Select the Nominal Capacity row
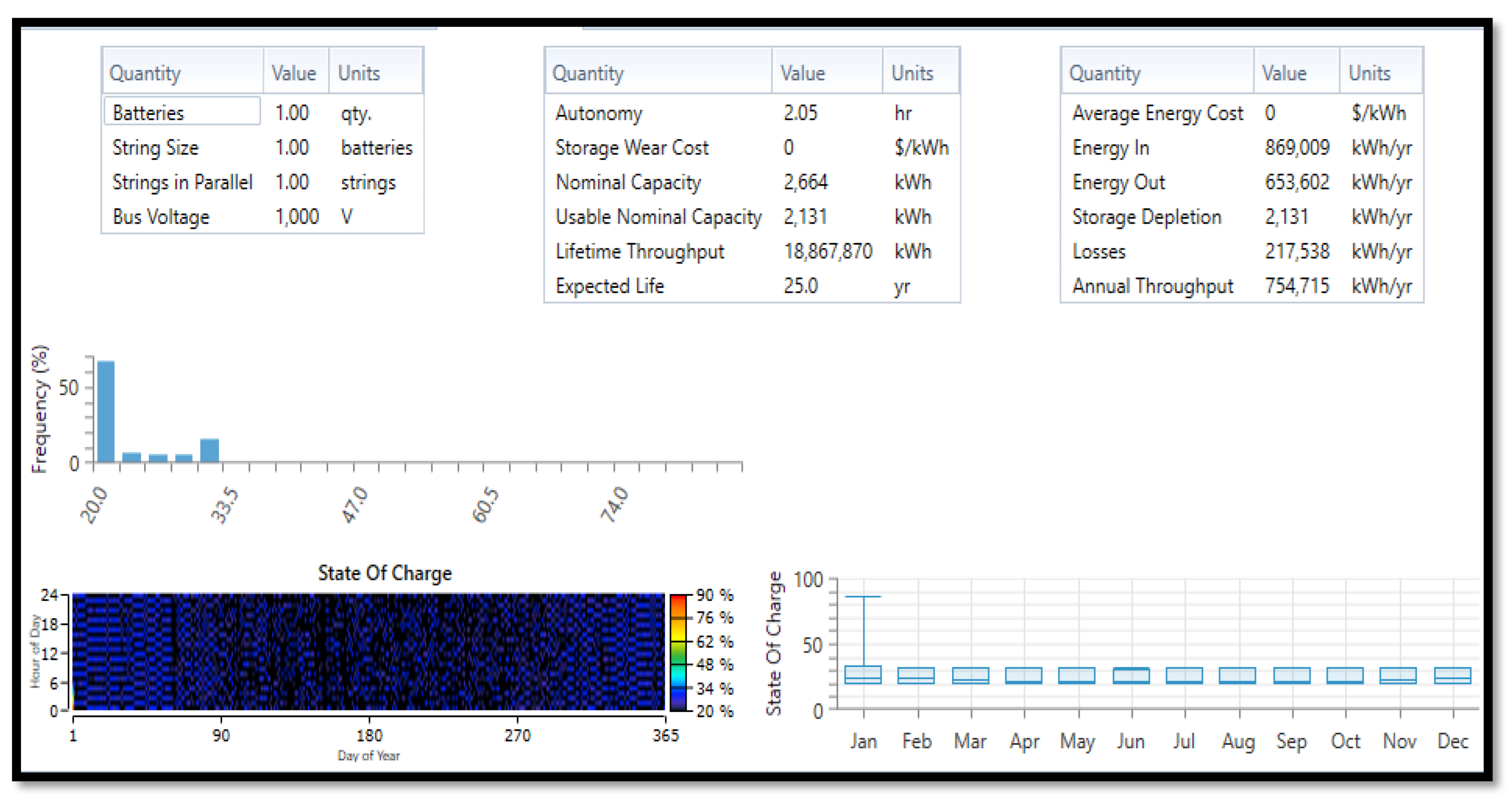 click(x=628, y=182)
